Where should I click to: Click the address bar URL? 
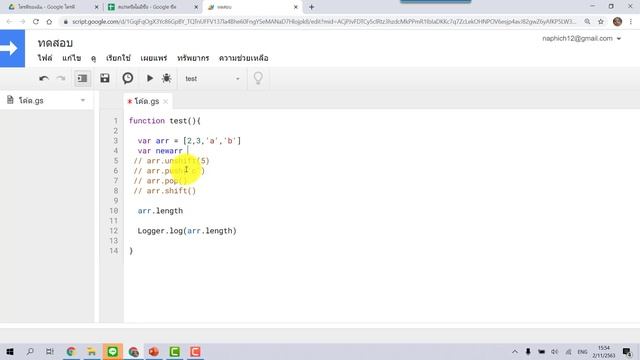tap(324, 22)
